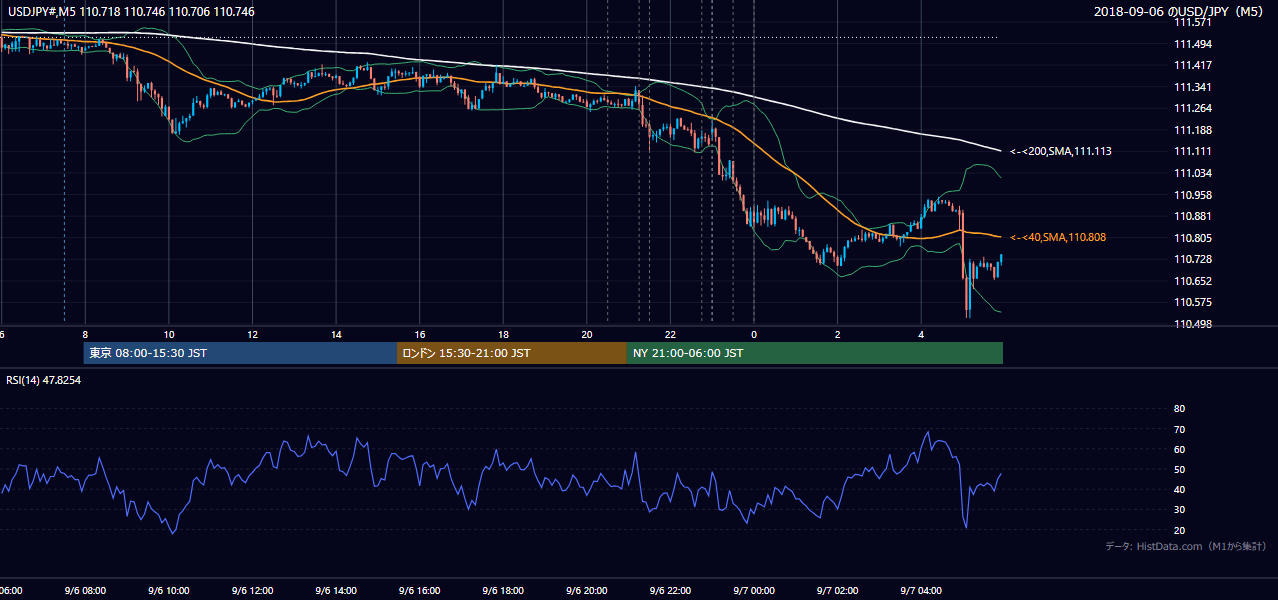Click hour label 18 above the session bars
This screenshot has width=1278, height=600.
pos(503,335)
